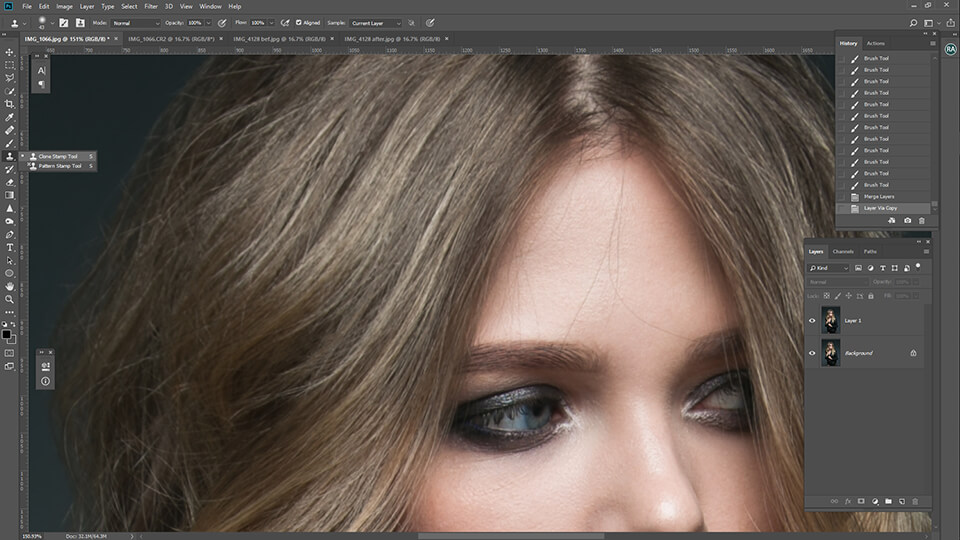
Task: Select the Brush tool in the toolbar
Action: point(9,143)
